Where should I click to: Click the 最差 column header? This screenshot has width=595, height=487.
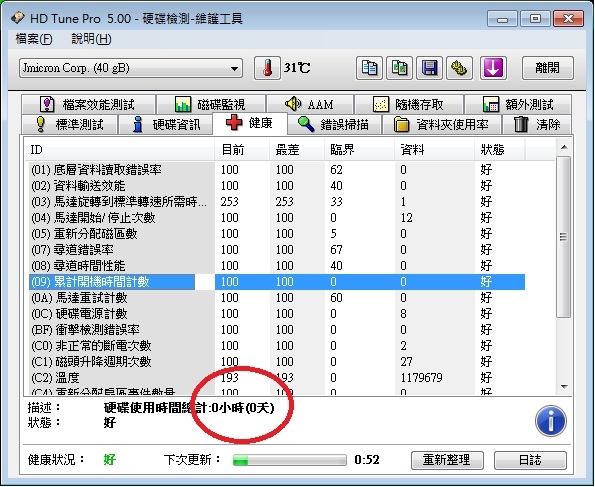tap(297, 150)
